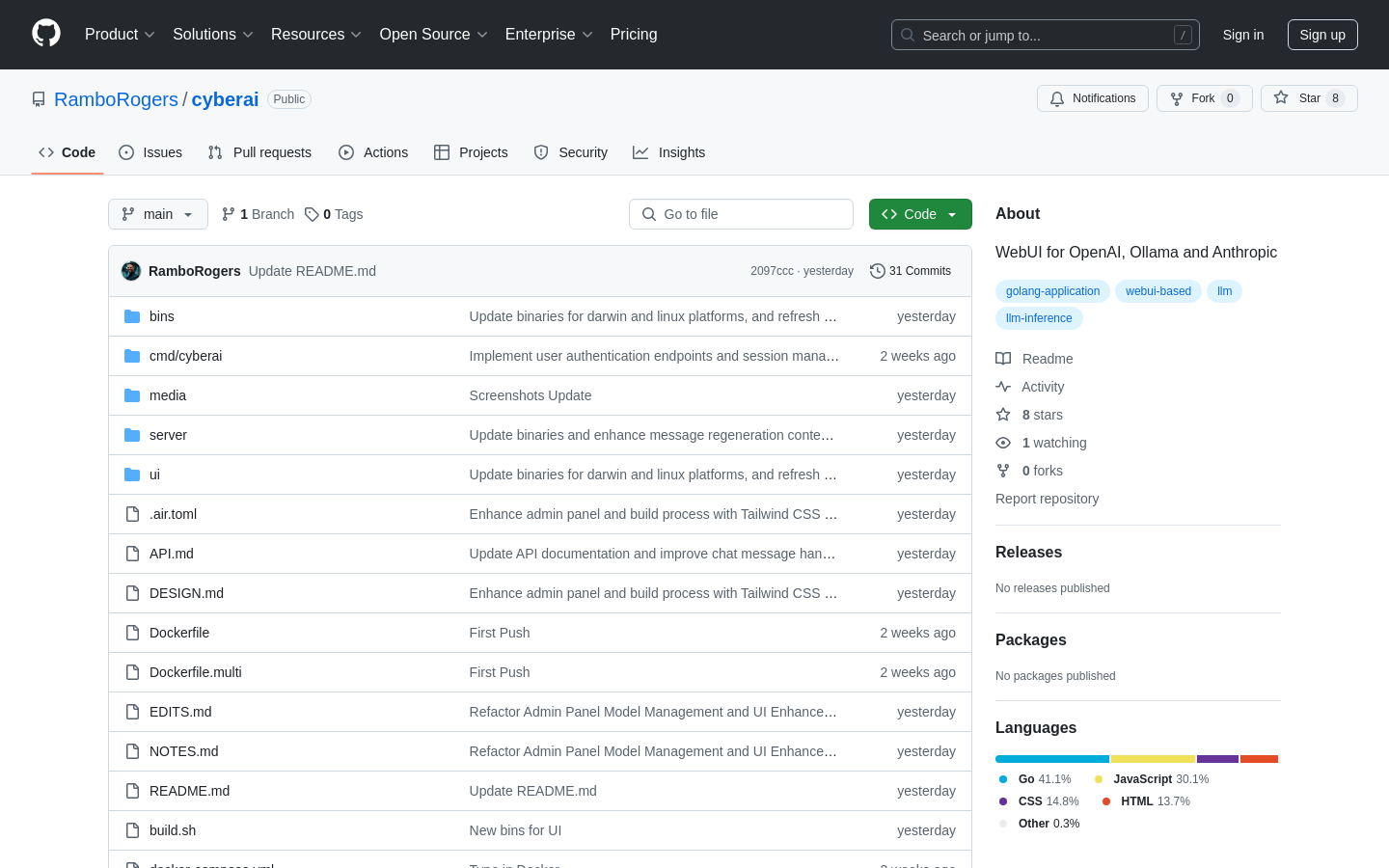Click the yellow JavaScript language bar segment
Screen dimensions: 1389x868
pyautogui.click(x=1153, y=759)
